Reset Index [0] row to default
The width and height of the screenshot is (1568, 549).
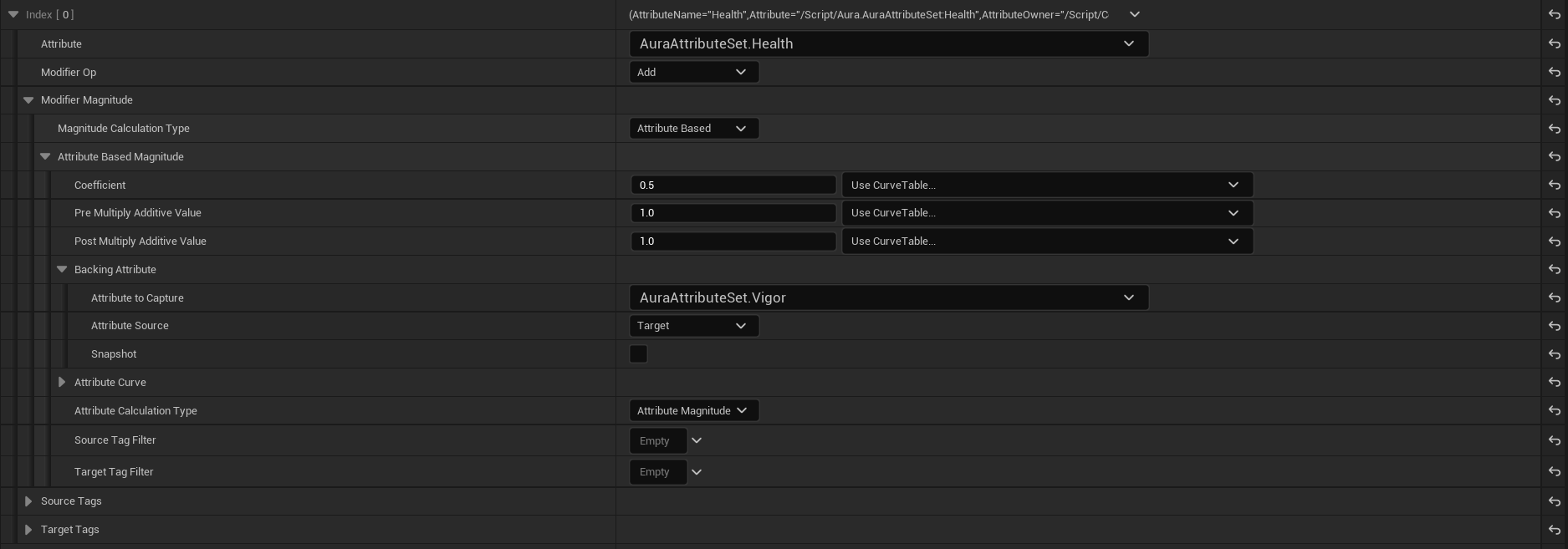[1555, 14]
